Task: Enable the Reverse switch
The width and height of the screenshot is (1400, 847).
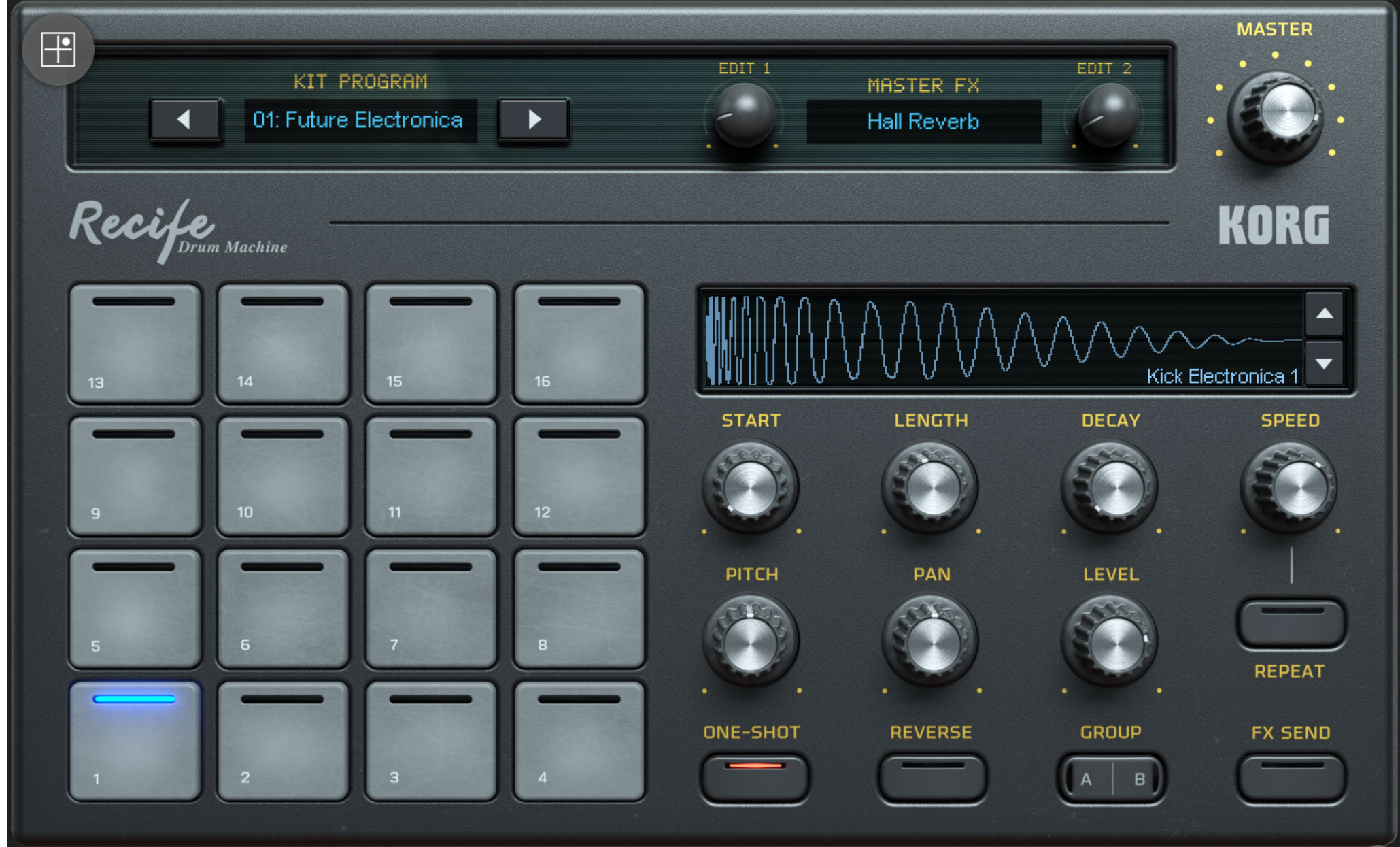Action: tap(932, 778)
